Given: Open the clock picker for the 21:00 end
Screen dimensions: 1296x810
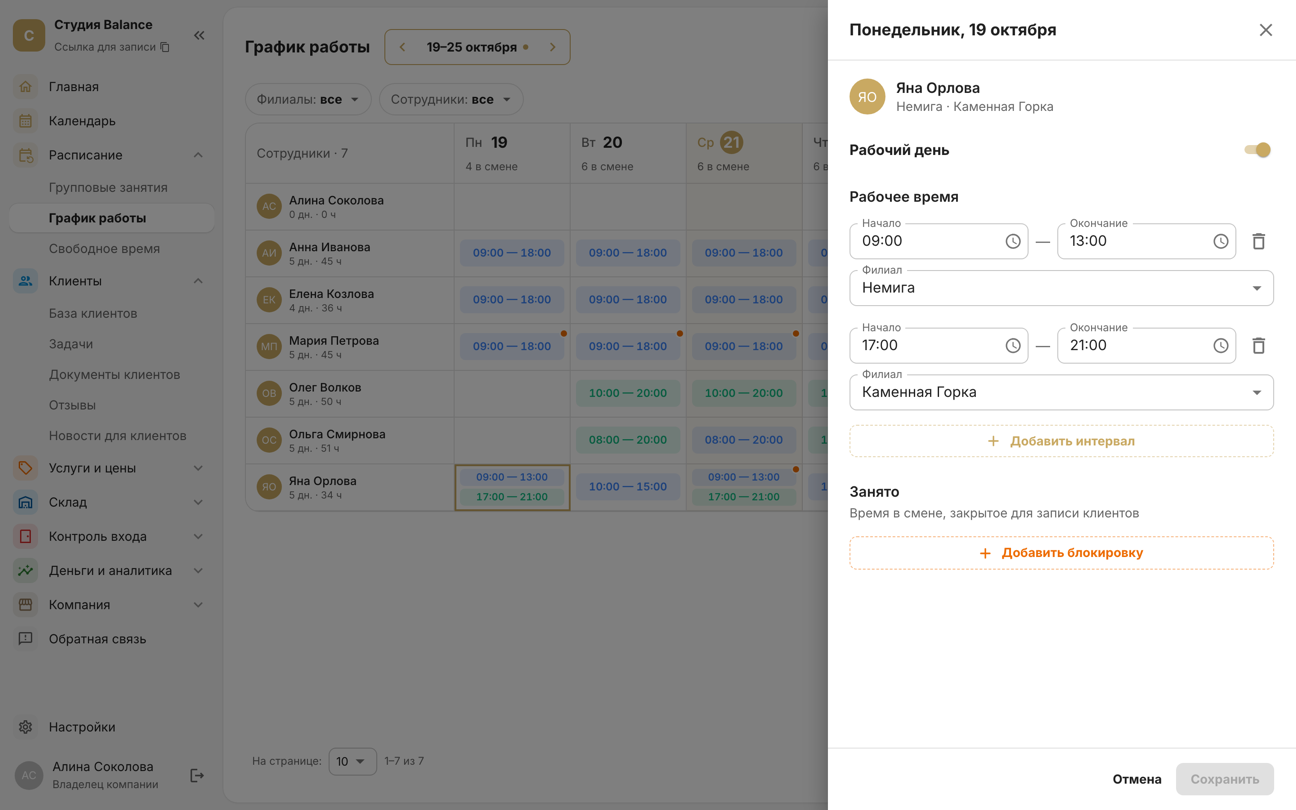Looking at the screenshot, I should pyautogui.click(x=1221, y=346).
